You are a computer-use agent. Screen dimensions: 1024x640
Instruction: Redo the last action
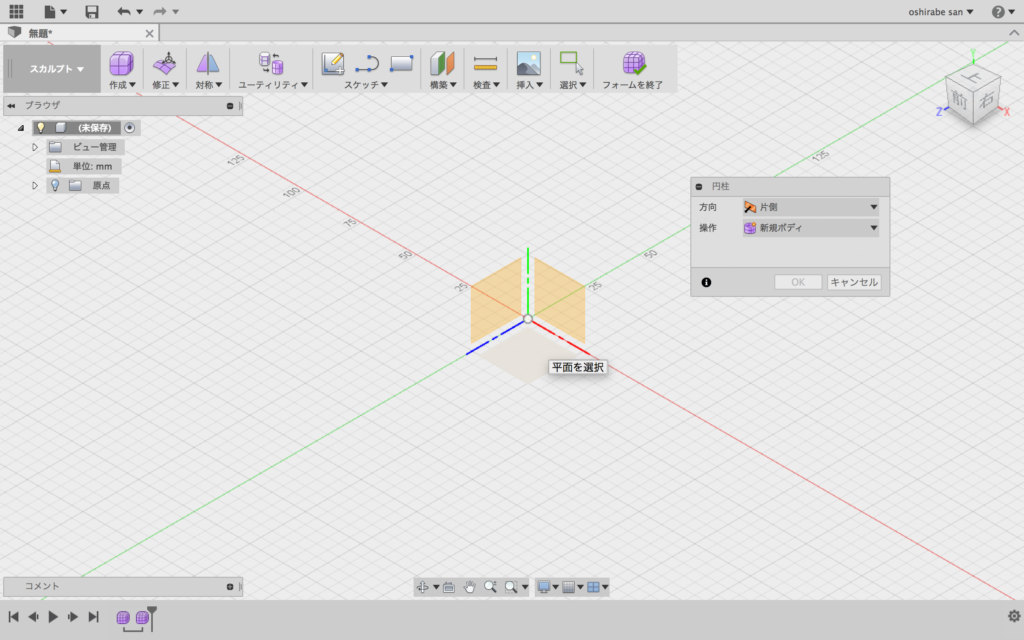tap(159, 11)
